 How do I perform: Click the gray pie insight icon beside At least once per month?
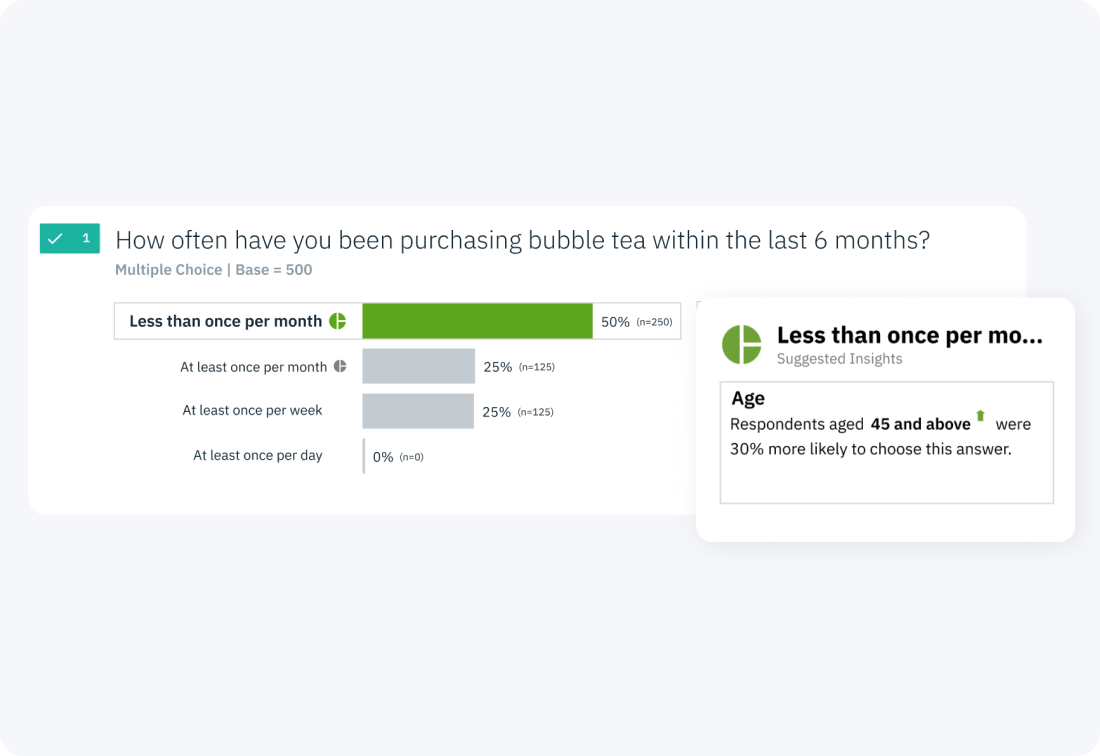click(340, 366)
